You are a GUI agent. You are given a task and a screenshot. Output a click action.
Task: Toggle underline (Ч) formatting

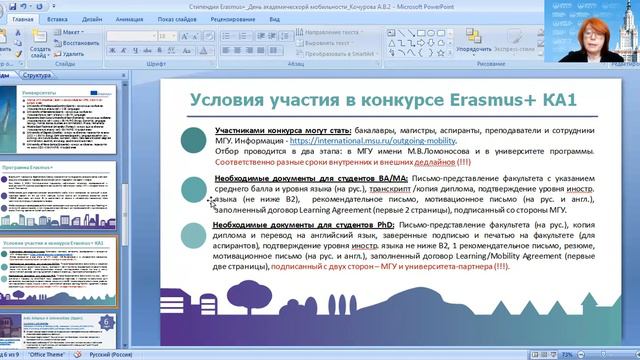135,51
